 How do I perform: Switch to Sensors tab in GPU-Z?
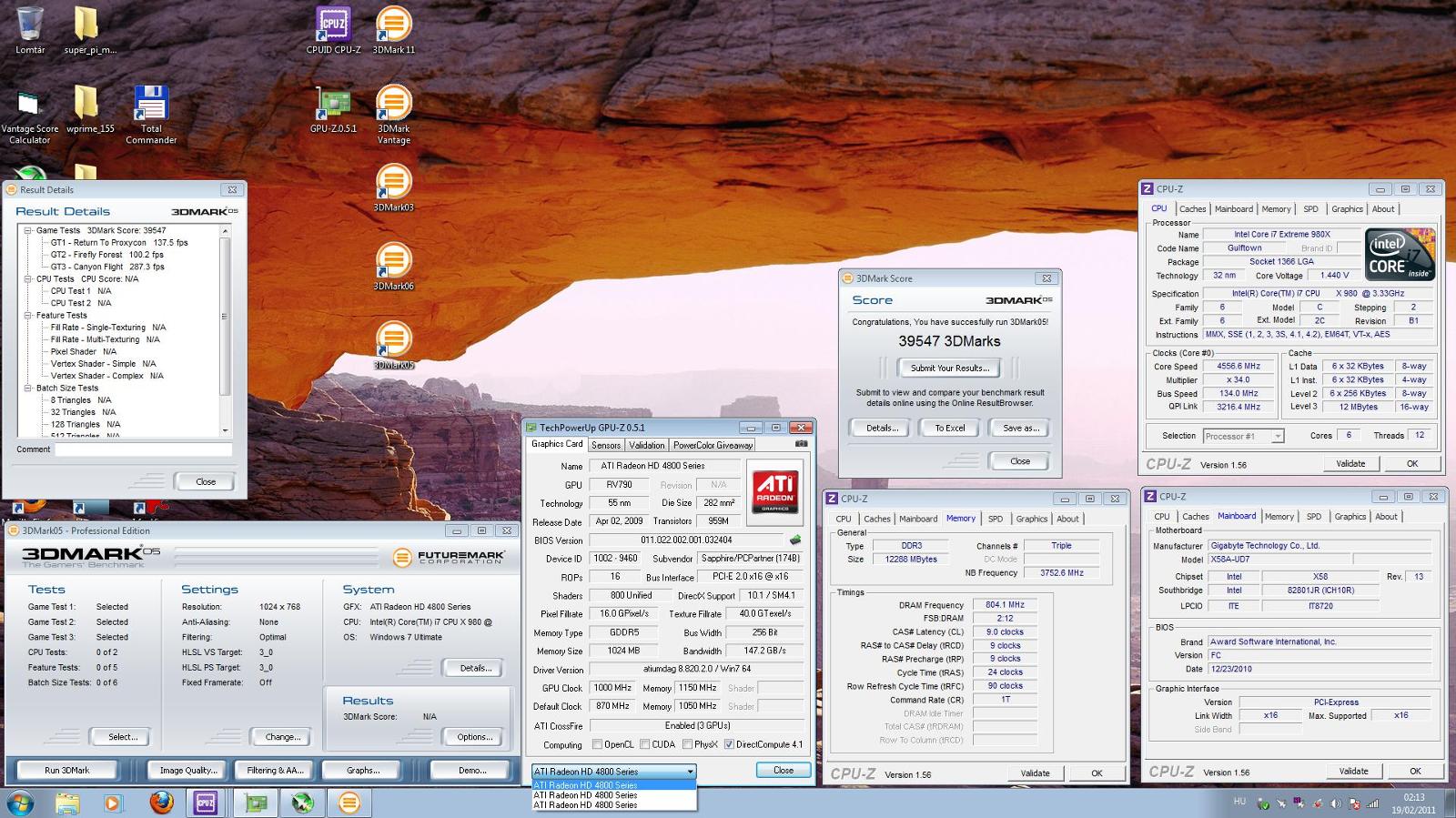tap(606, 445)
